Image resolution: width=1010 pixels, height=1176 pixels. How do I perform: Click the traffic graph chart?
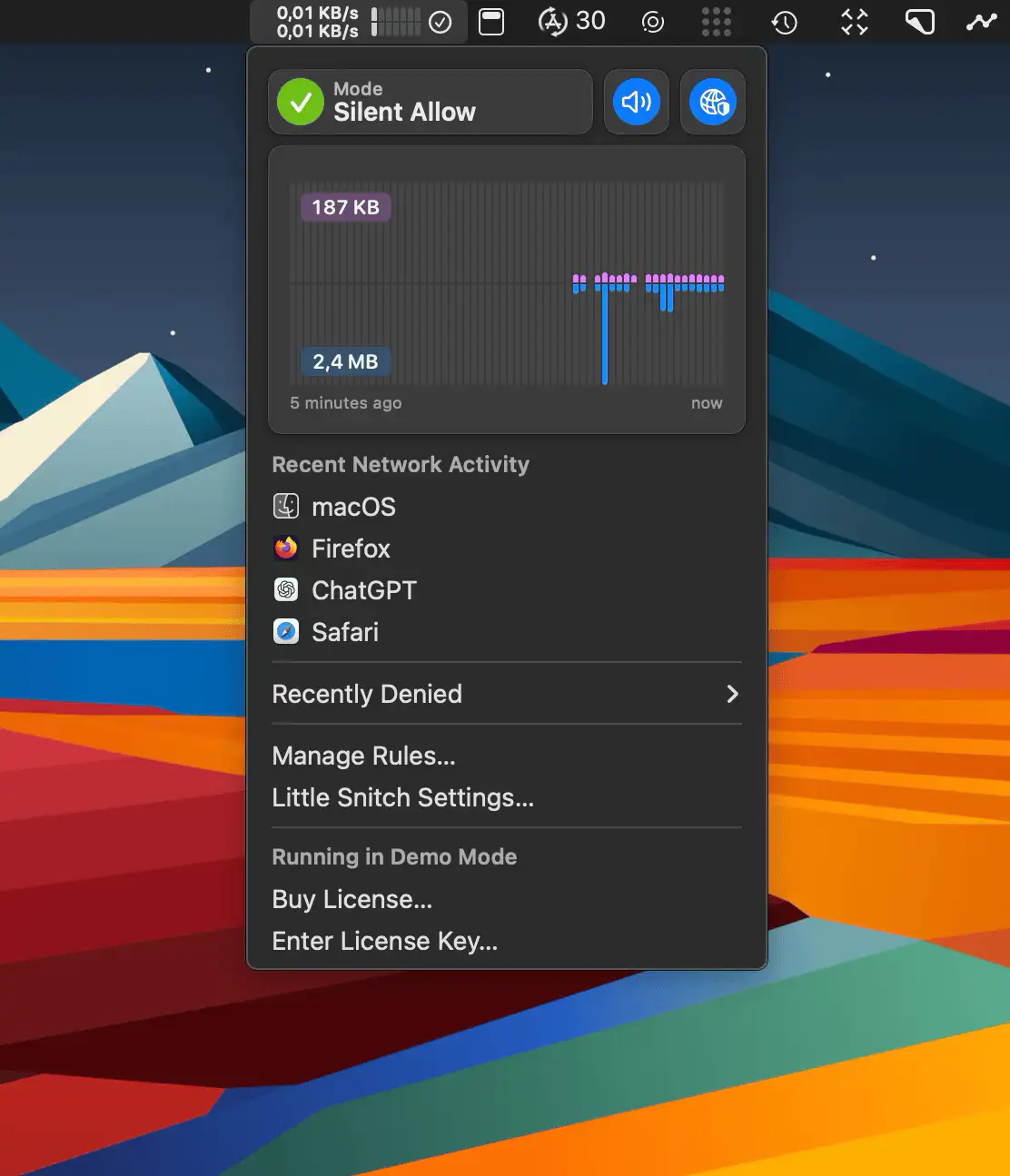click(x=507, y=289)
